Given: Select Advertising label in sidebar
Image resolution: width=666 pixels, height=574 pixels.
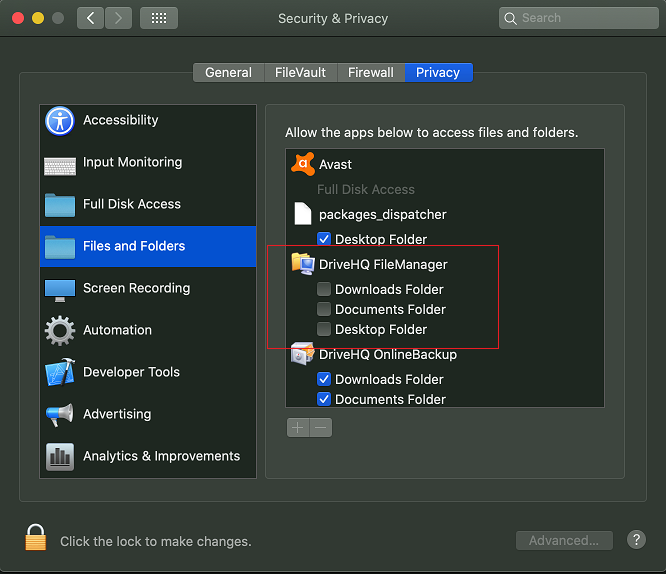Looking at the screenshot, I should (x=117, y=414).
